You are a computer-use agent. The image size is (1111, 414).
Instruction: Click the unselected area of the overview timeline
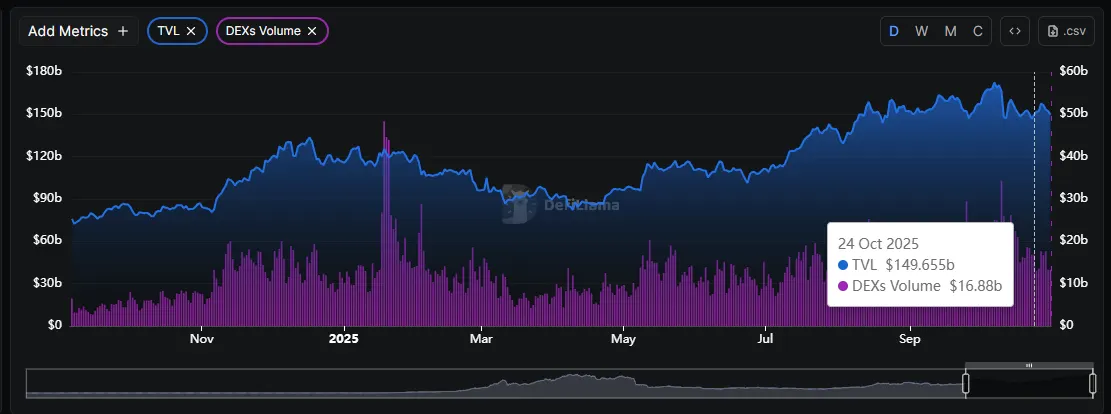[x=500, y=384]
